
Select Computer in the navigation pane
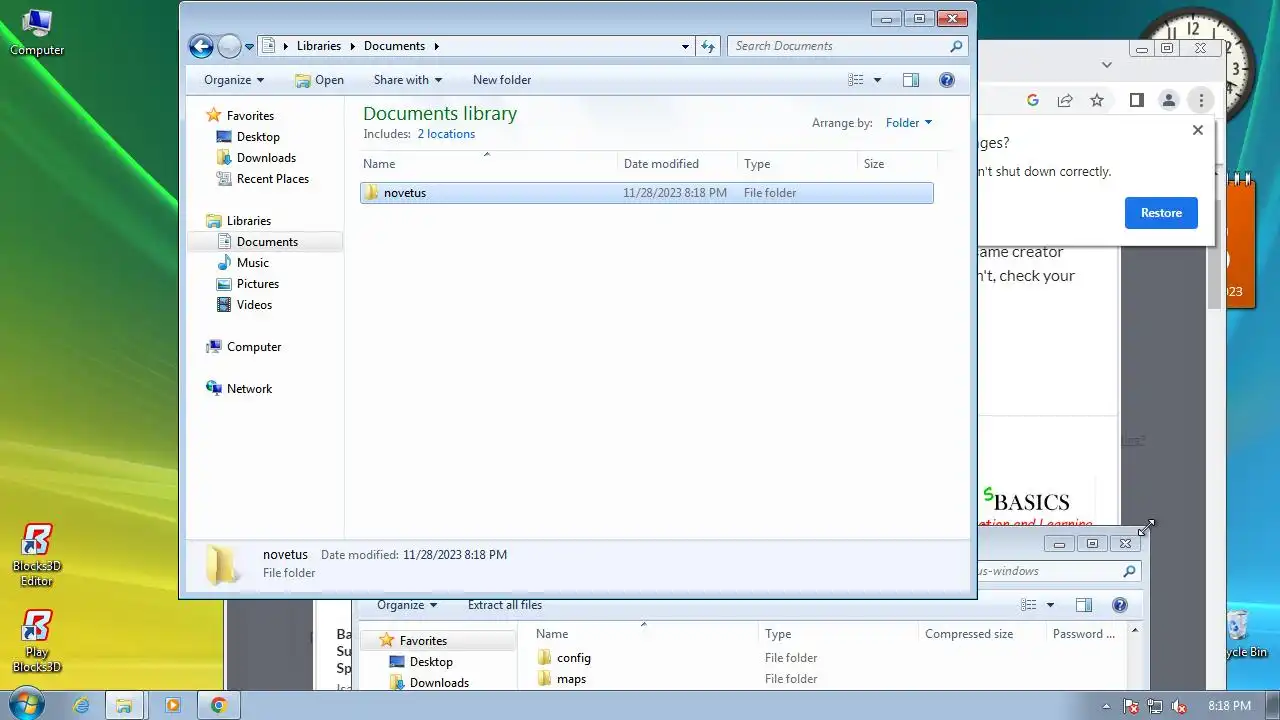254,347
